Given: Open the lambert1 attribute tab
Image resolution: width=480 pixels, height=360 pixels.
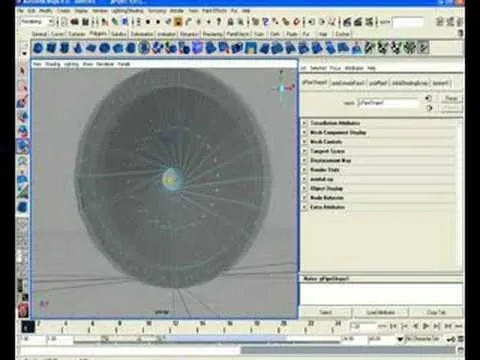Looking at the screenshot, I should pyautogui.click(x=440, y=83).
